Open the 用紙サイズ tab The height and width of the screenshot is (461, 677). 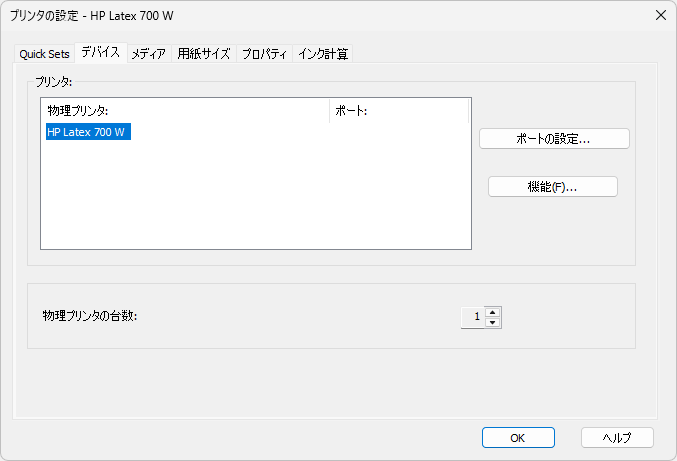204,54
